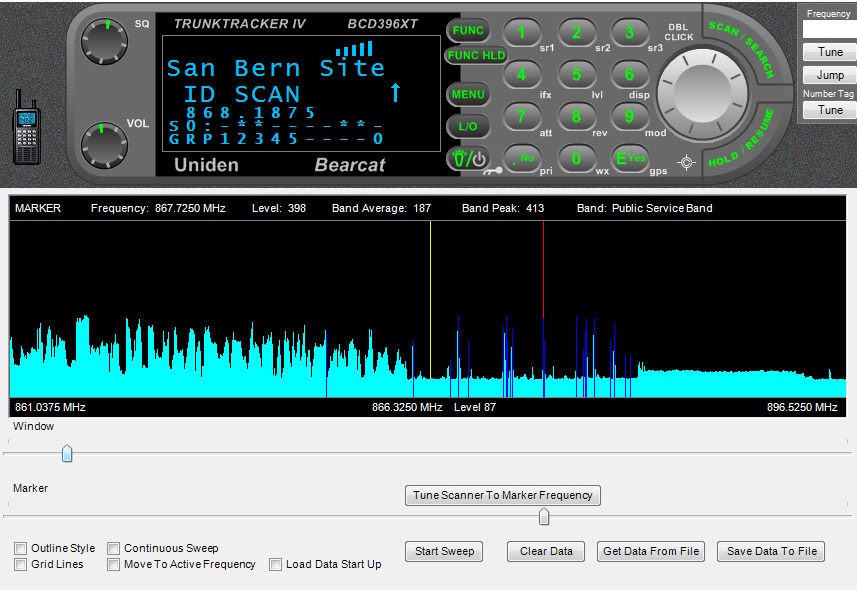
Task: Click the DBL CLICK scroll knob
Action: pyautogui.click(x=702, y=93)
